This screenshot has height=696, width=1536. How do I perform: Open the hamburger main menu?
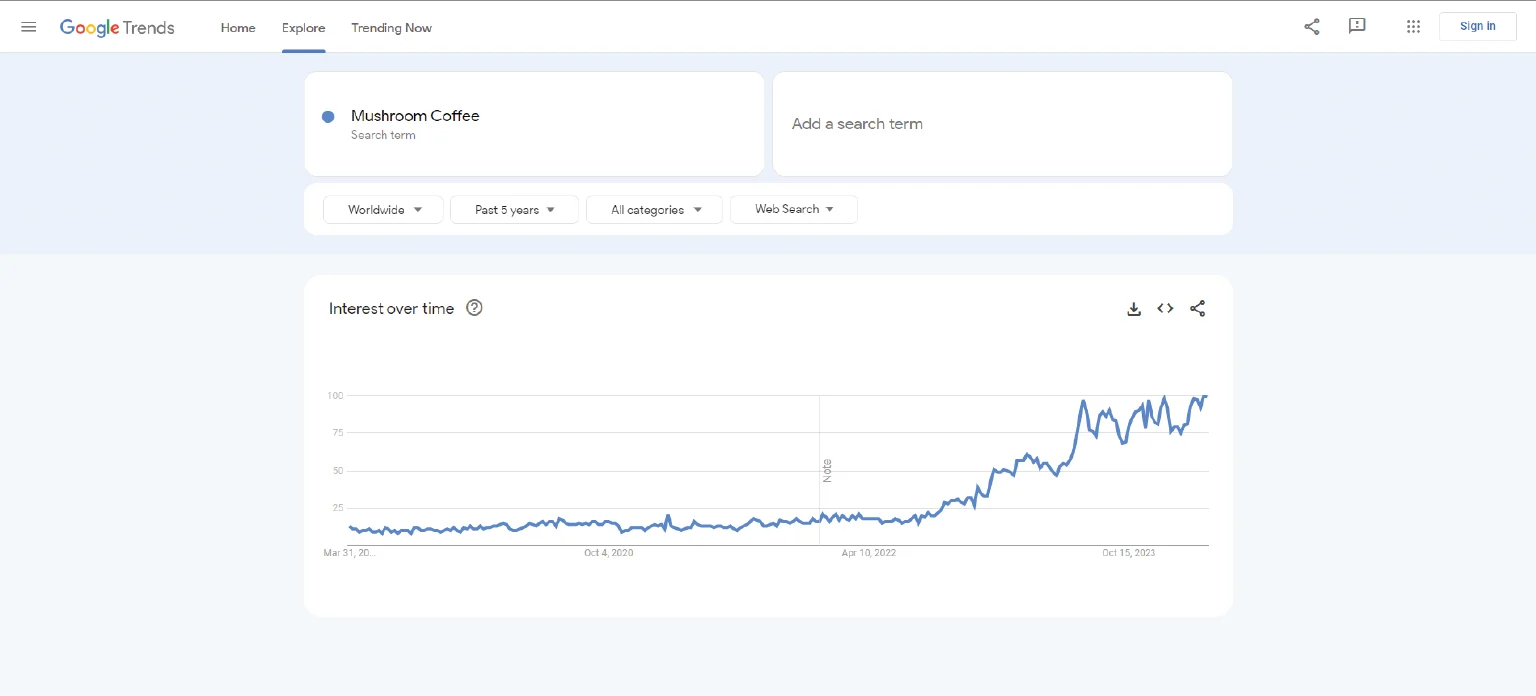click(29, 27)
